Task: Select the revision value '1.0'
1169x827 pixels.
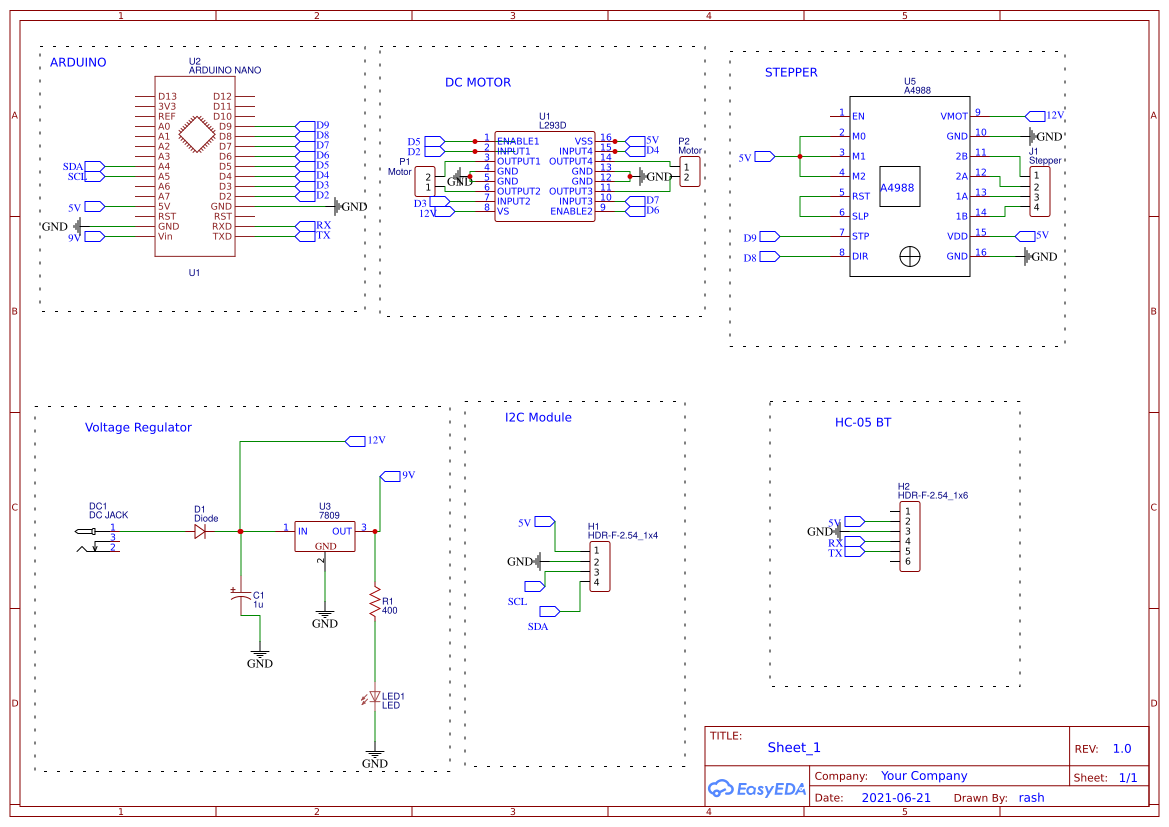Action: (x=1122, y=749)
